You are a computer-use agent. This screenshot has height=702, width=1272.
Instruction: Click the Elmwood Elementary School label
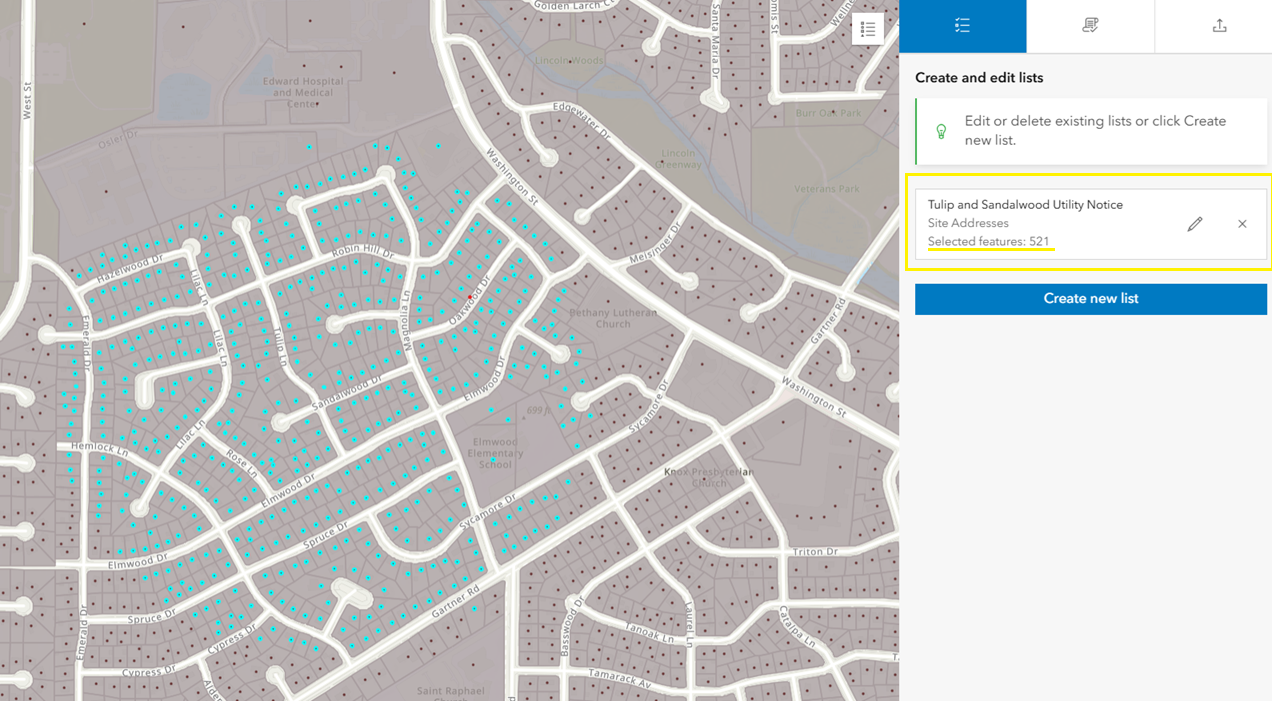[495, 453]
